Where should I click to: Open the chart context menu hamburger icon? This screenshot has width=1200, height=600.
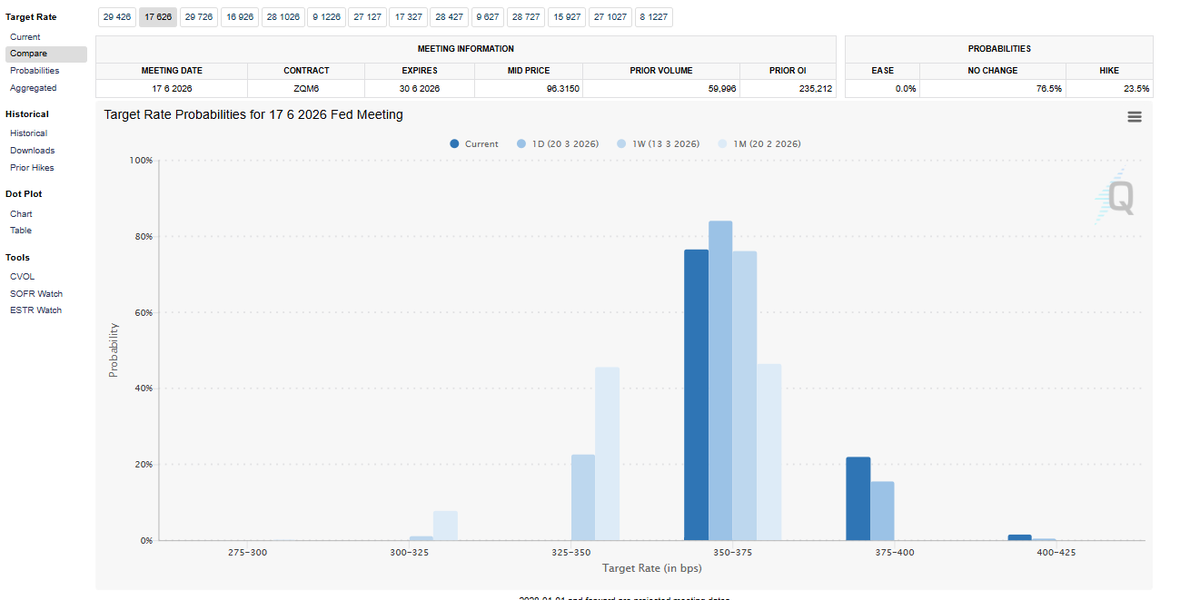(x=1134, y=117)
